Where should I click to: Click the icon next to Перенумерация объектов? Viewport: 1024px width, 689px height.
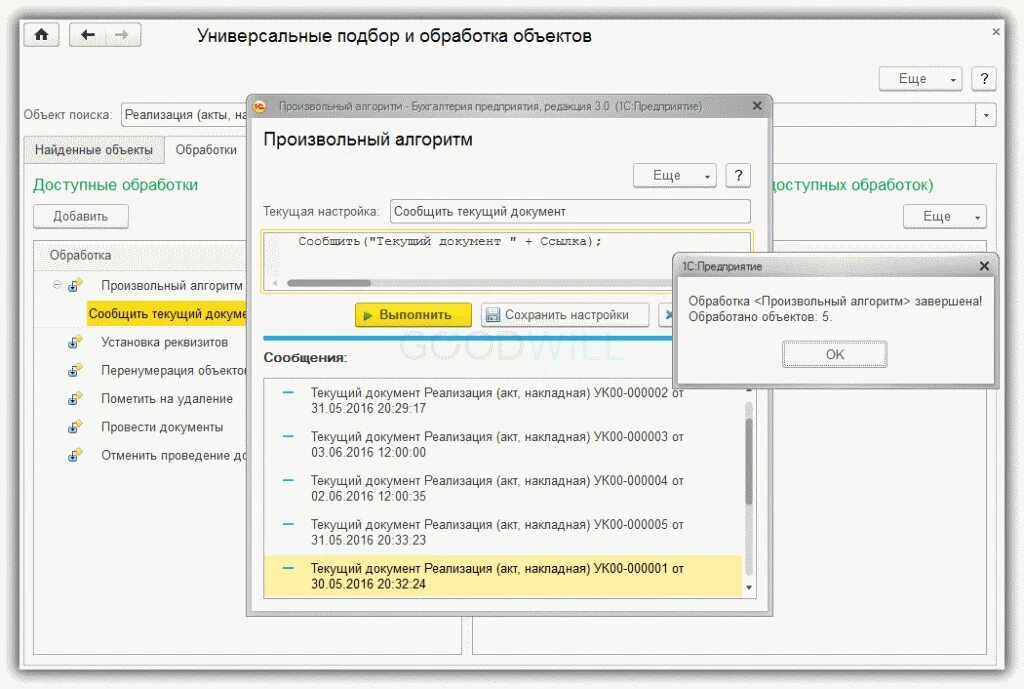click(76, 370)
